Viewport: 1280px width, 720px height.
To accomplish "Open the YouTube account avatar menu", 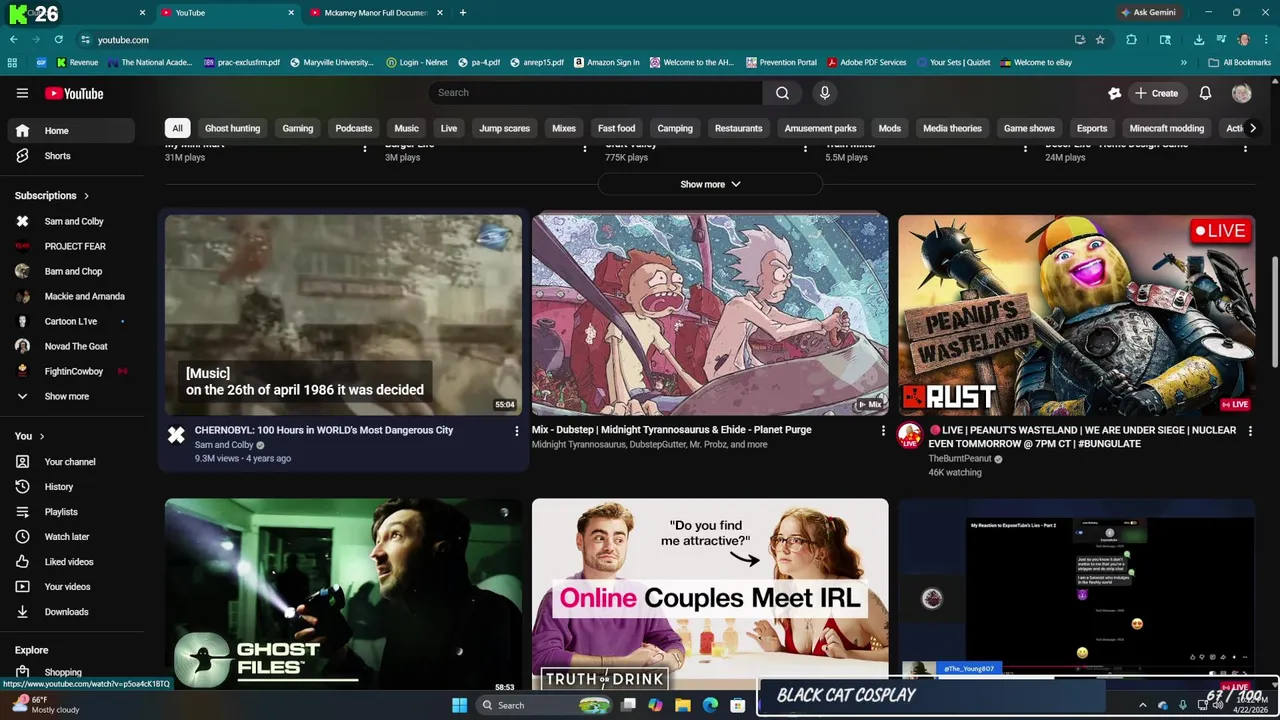I will pos(1242,93).
